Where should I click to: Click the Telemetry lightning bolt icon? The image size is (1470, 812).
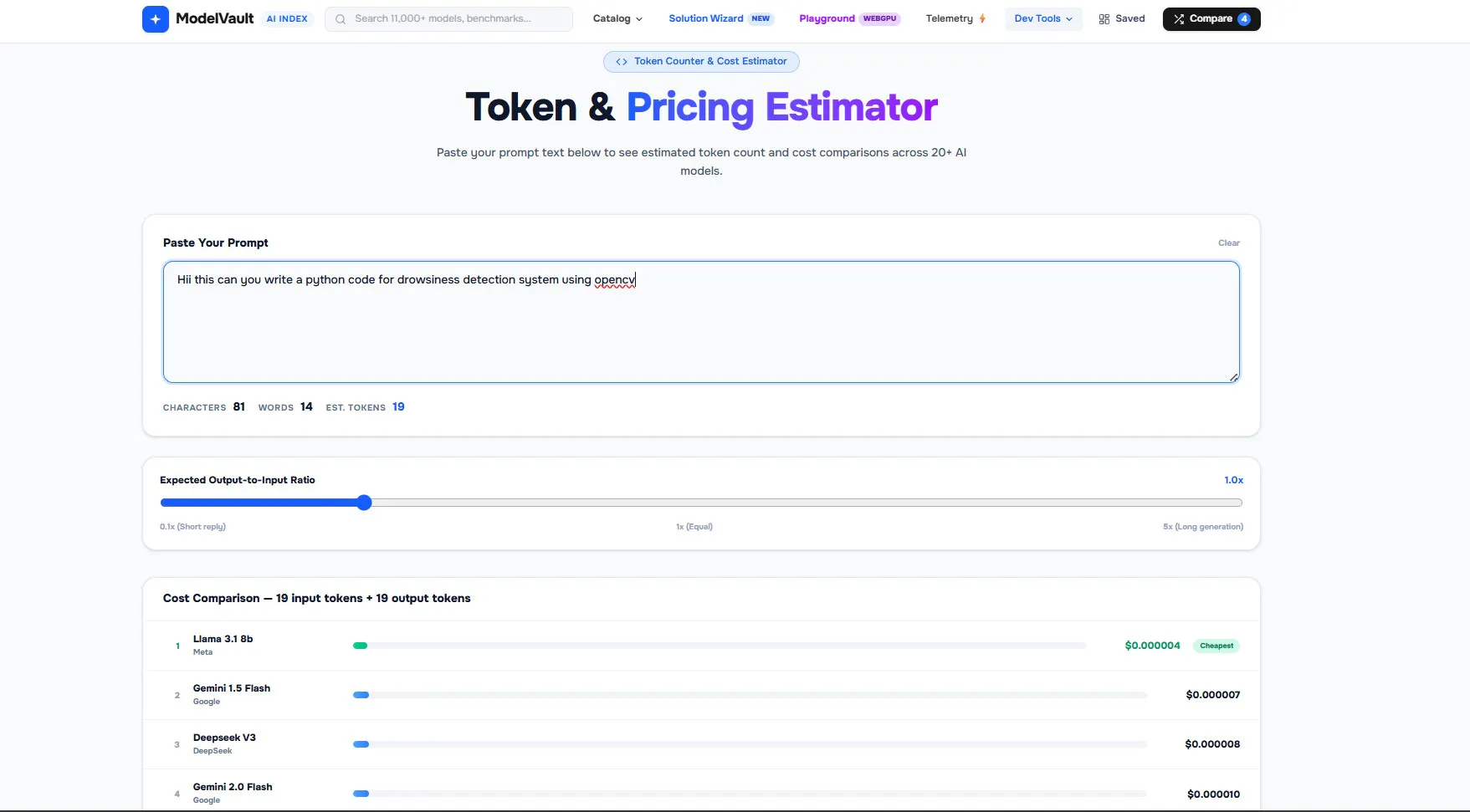(982, 18)
